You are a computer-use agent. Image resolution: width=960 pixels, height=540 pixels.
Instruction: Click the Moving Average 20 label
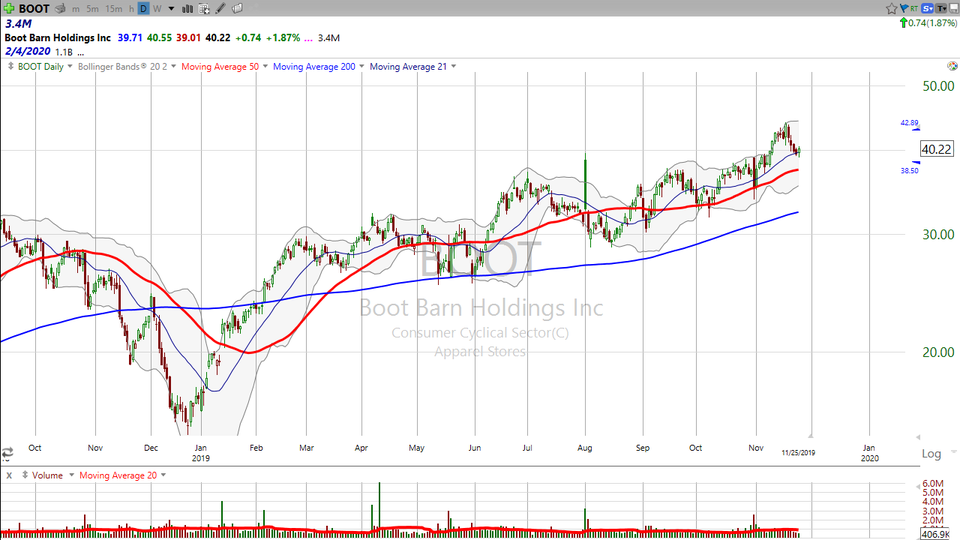pyautogui.click(x=118, y=475)
